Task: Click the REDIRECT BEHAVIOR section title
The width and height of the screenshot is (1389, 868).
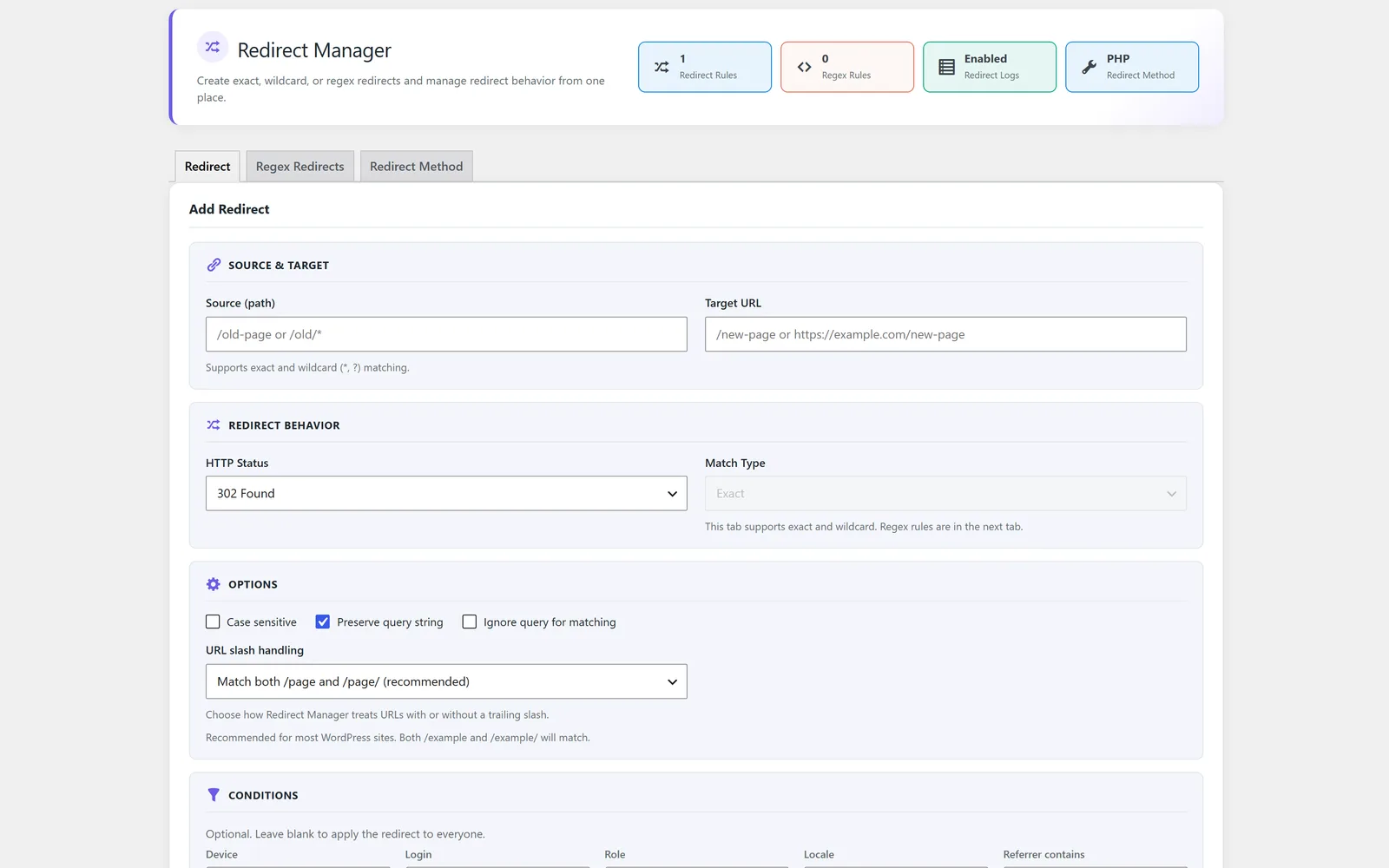Action: [284, 425]
